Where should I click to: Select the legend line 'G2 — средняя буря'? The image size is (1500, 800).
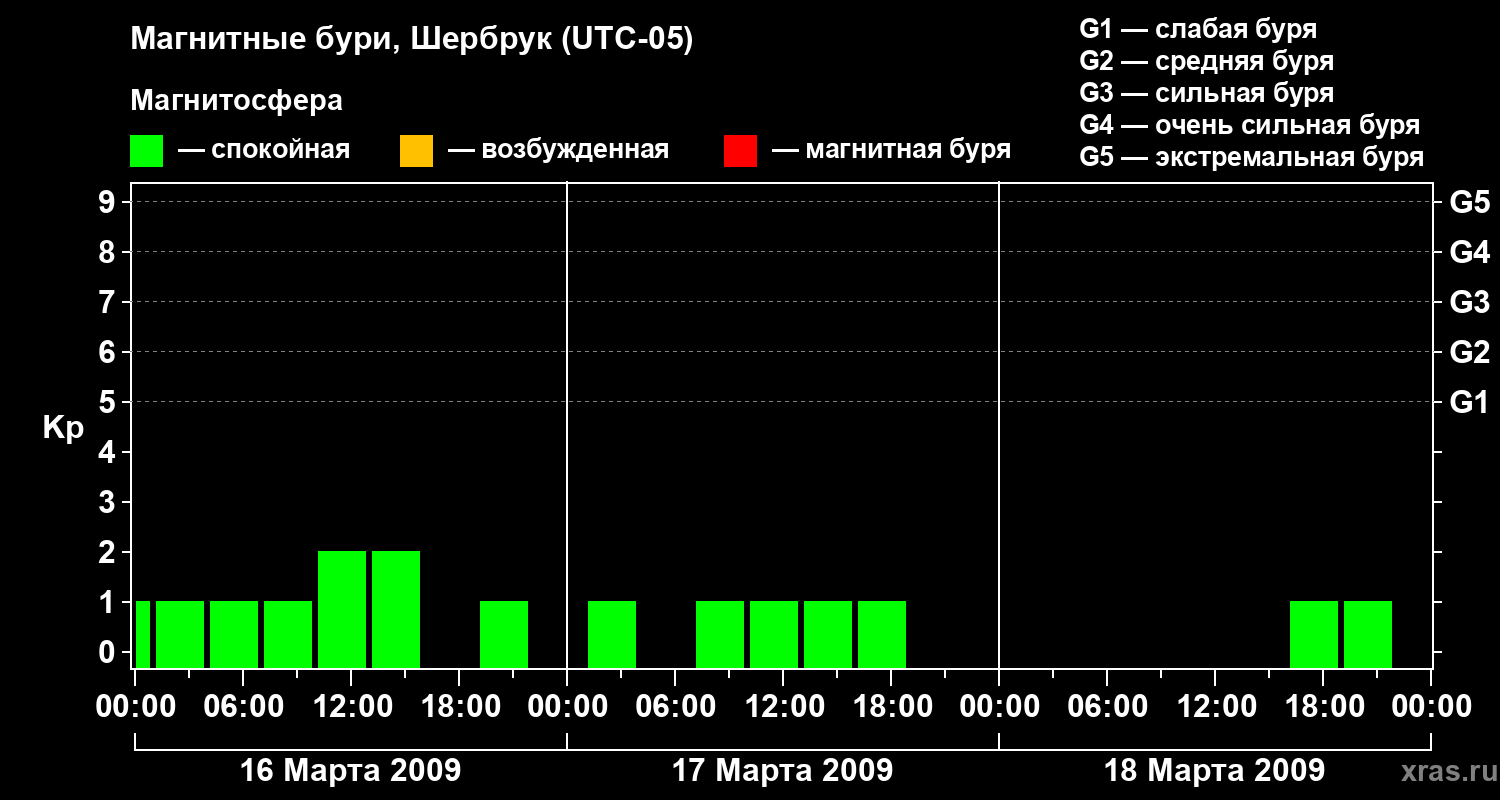[x=1206, y=61]
